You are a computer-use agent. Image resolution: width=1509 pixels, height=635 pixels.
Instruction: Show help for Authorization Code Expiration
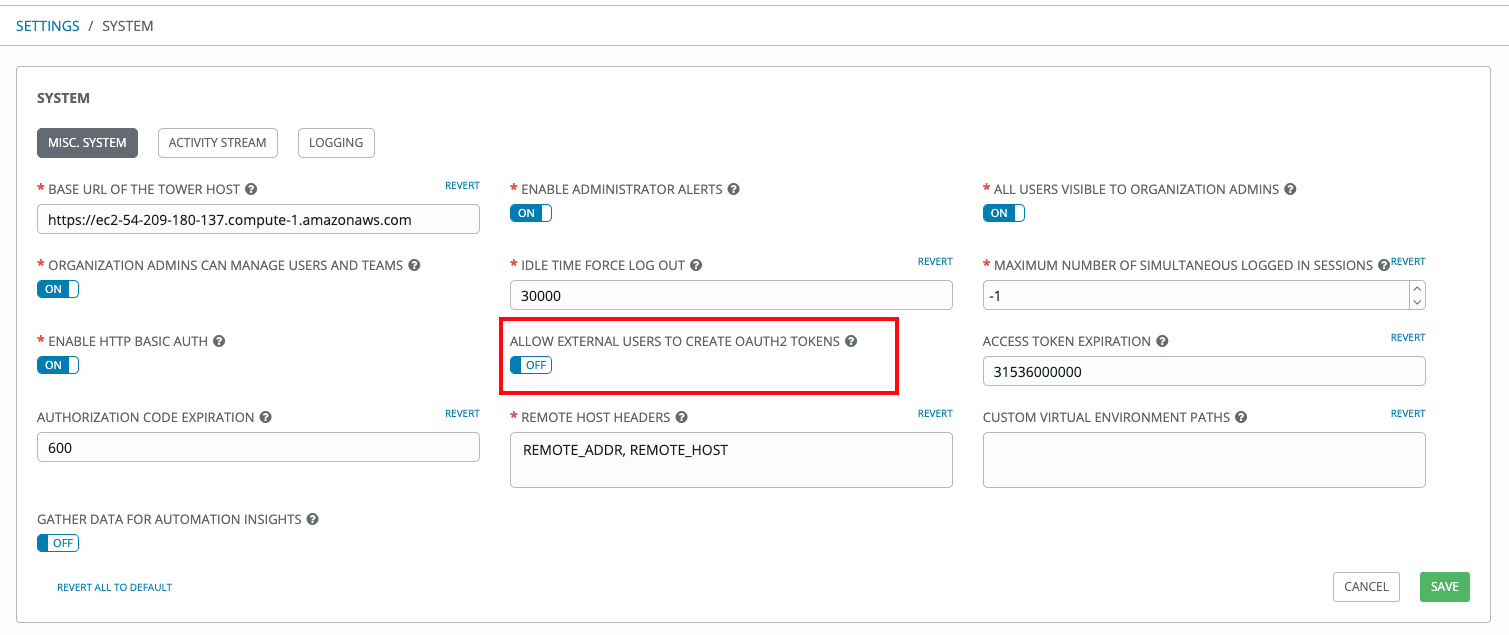pos(265,417)
